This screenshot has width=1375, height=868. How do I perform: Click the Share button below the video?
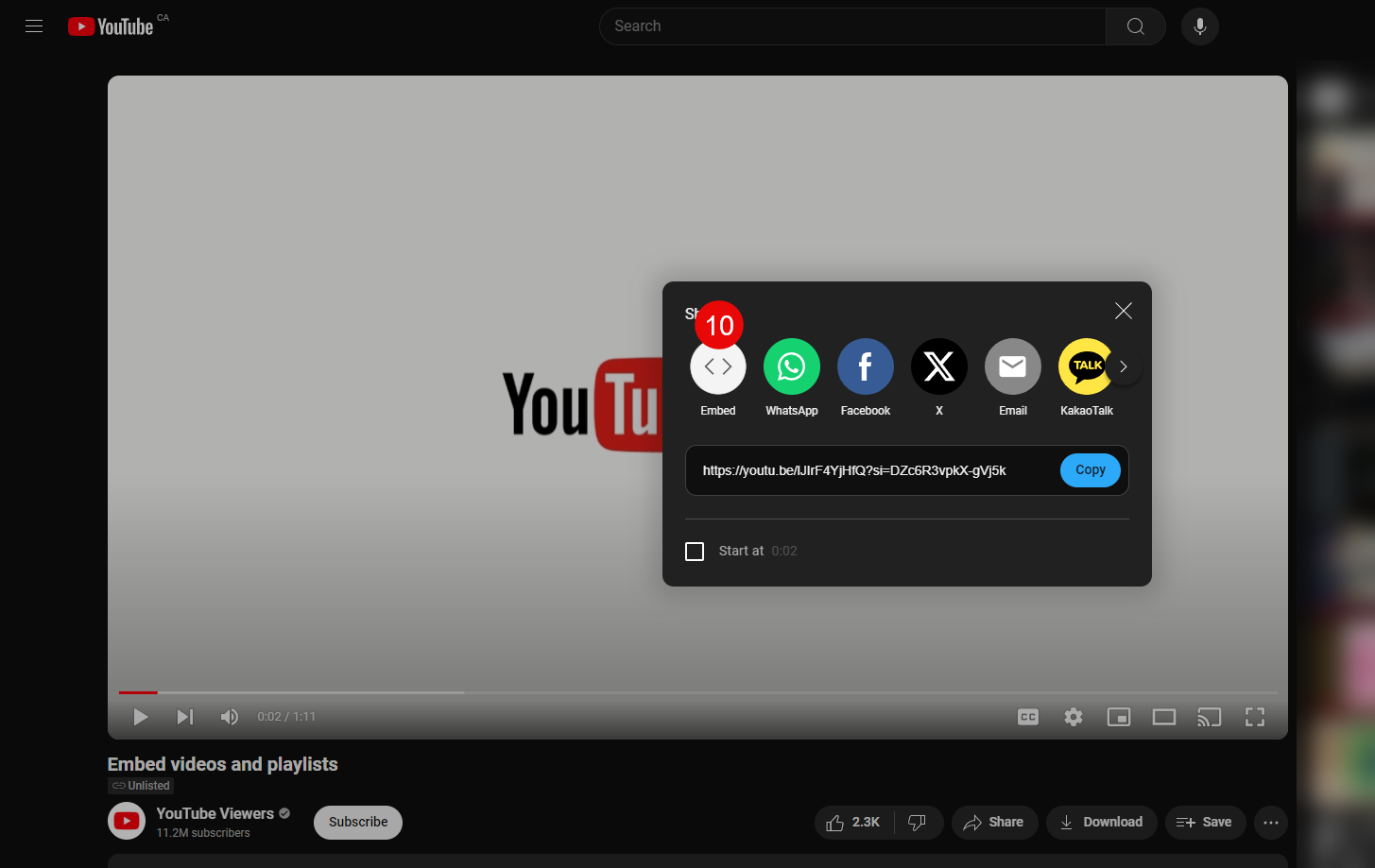(x=994, y=823)
